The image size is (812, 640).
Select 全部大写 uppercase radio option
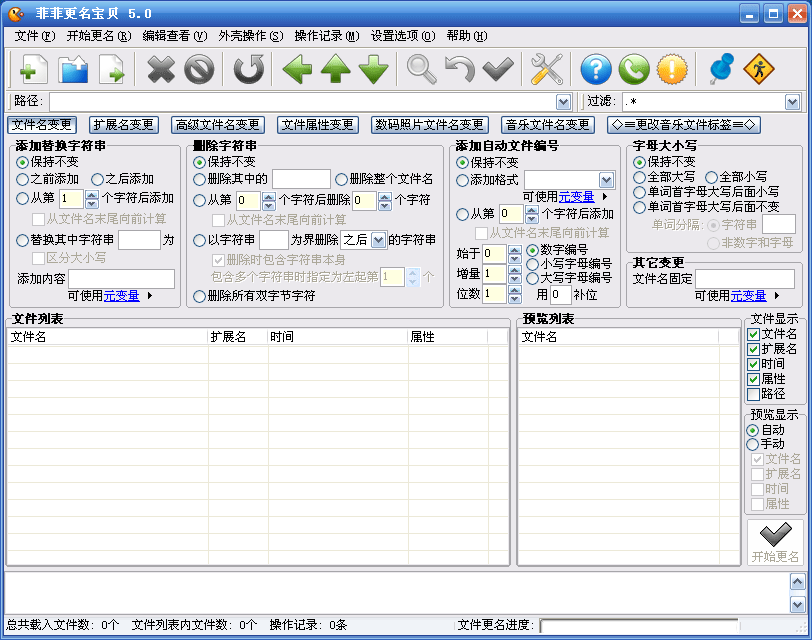tap(640, 177)
